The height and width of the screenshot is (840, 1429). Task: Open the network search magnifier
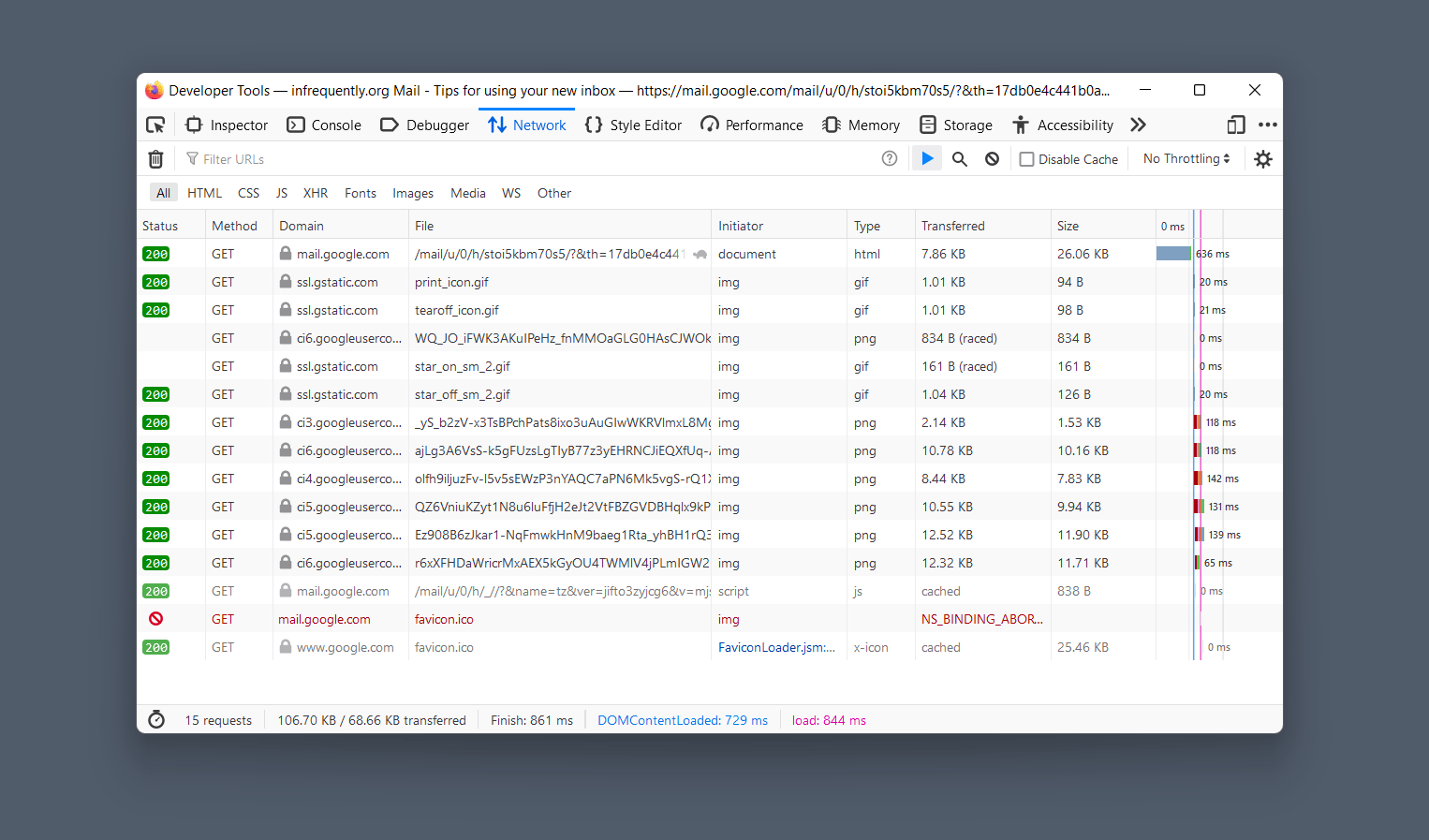tap(960, 159)
